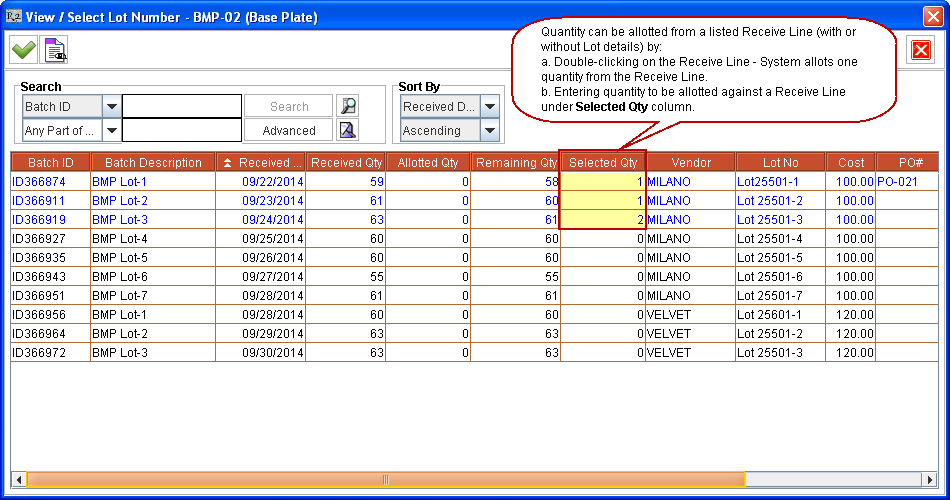Click the magnifier search icon
Viewport: 950px width, 500px height.
coord(347,106)
